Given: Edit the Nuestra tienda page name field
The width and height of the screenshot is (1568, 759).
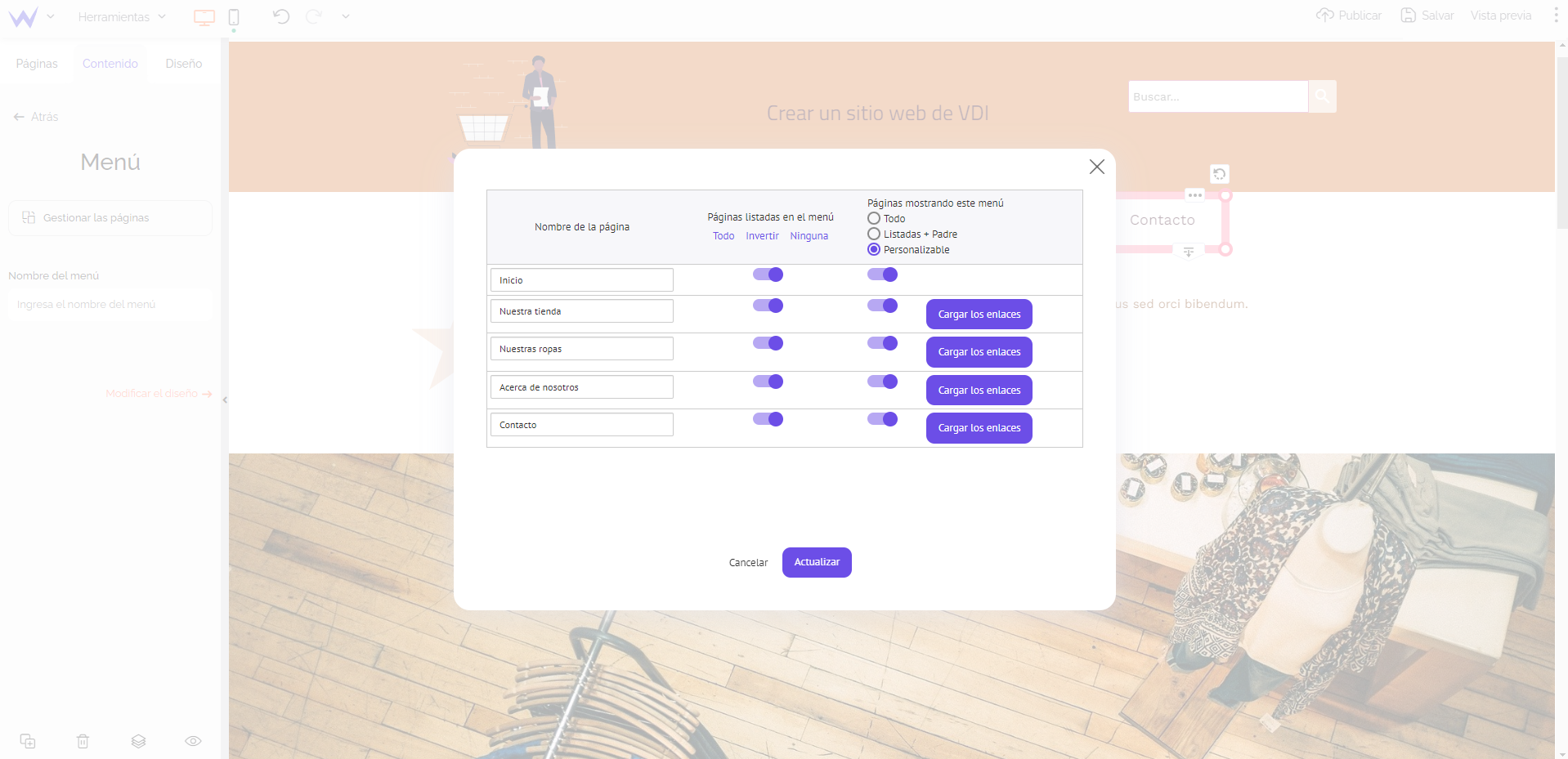Looking at the screenshot, I should coord(582,311).
